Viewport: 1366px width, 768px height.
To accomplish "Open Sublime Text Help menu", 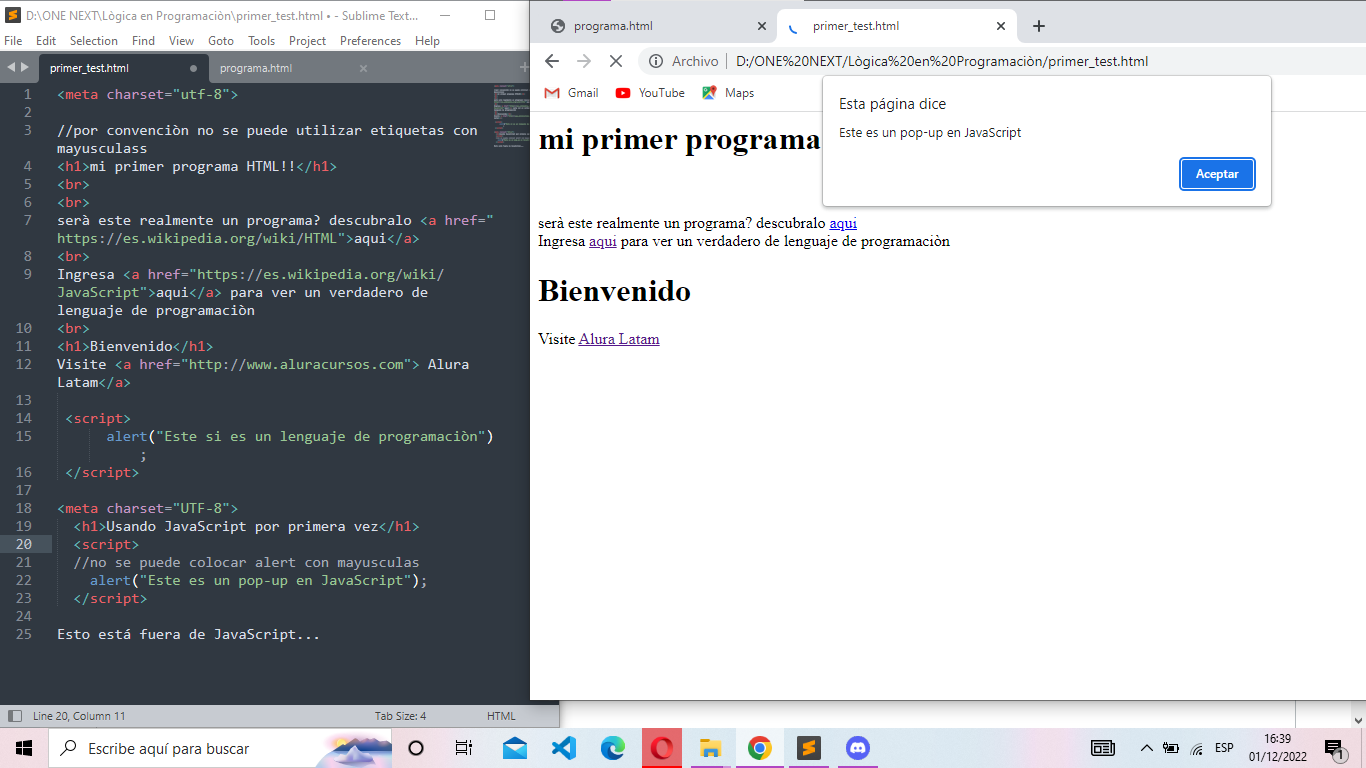I will coord(427,41).
